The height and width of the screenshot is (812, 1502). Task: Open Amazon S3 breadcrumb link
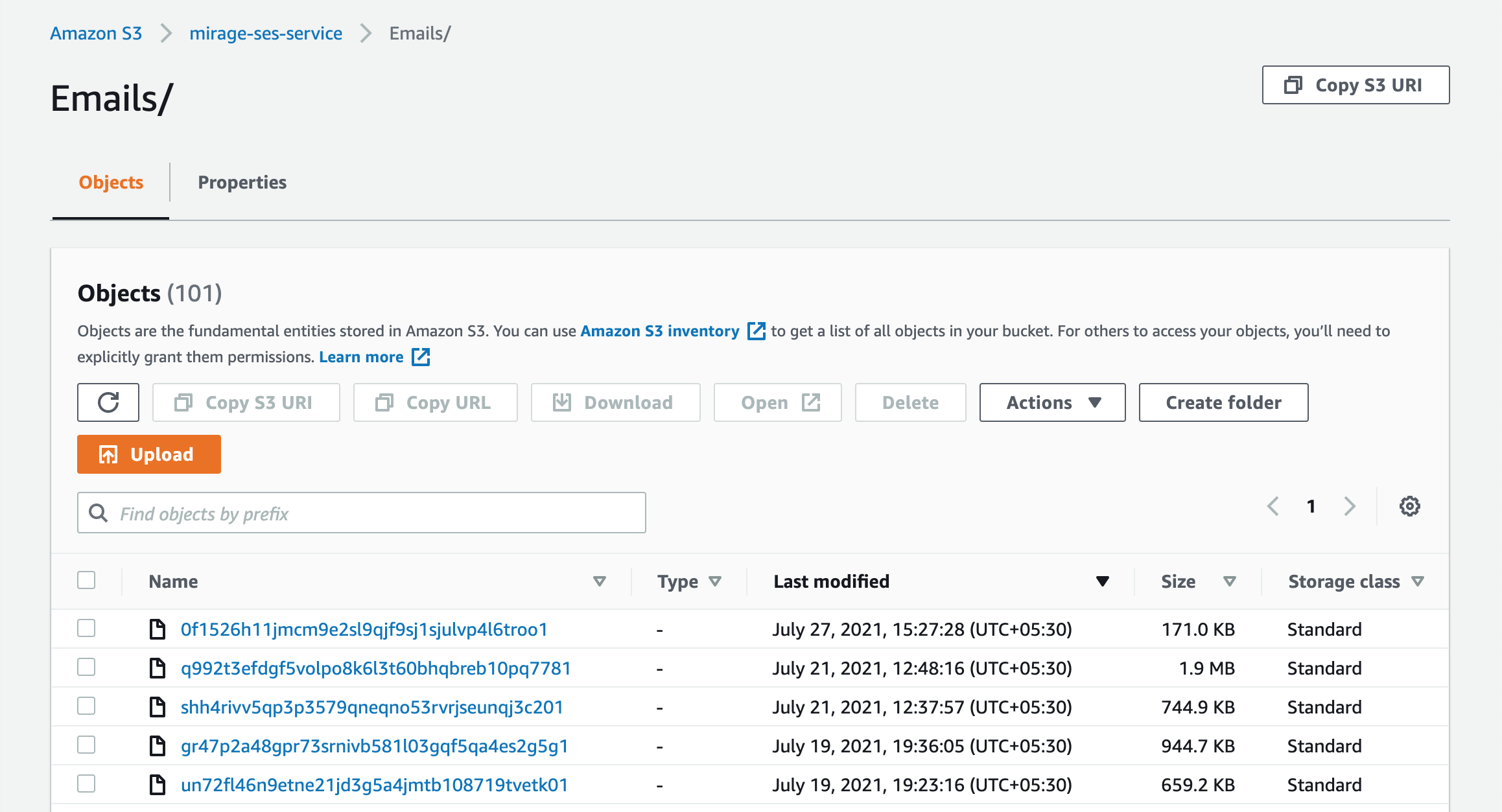tap(96, 33)
